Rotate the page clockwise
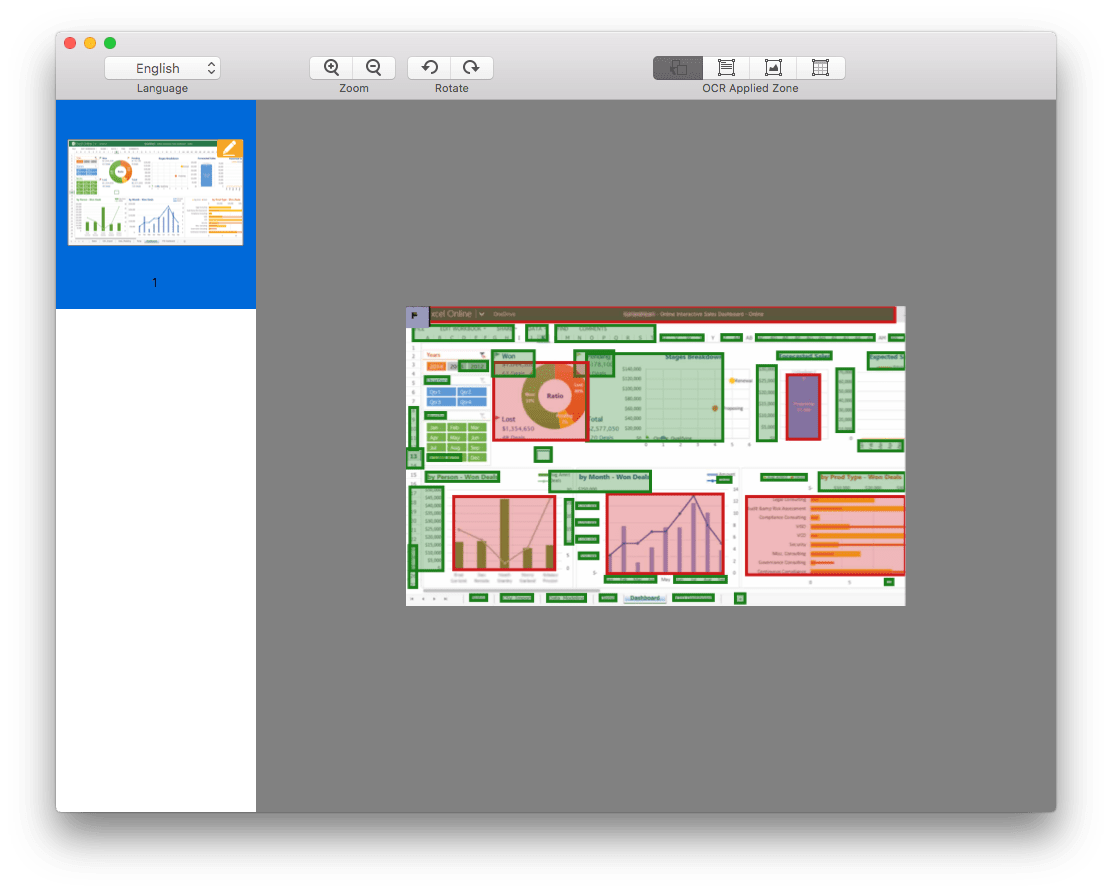1112x892 pixels. click(x=472, y=67)
